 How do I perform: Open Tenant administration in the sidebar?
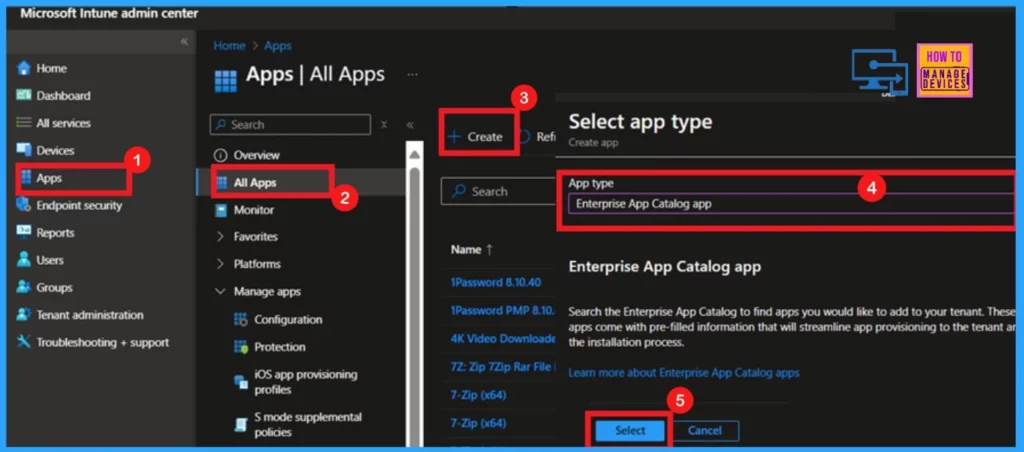[x=89, y=315]
